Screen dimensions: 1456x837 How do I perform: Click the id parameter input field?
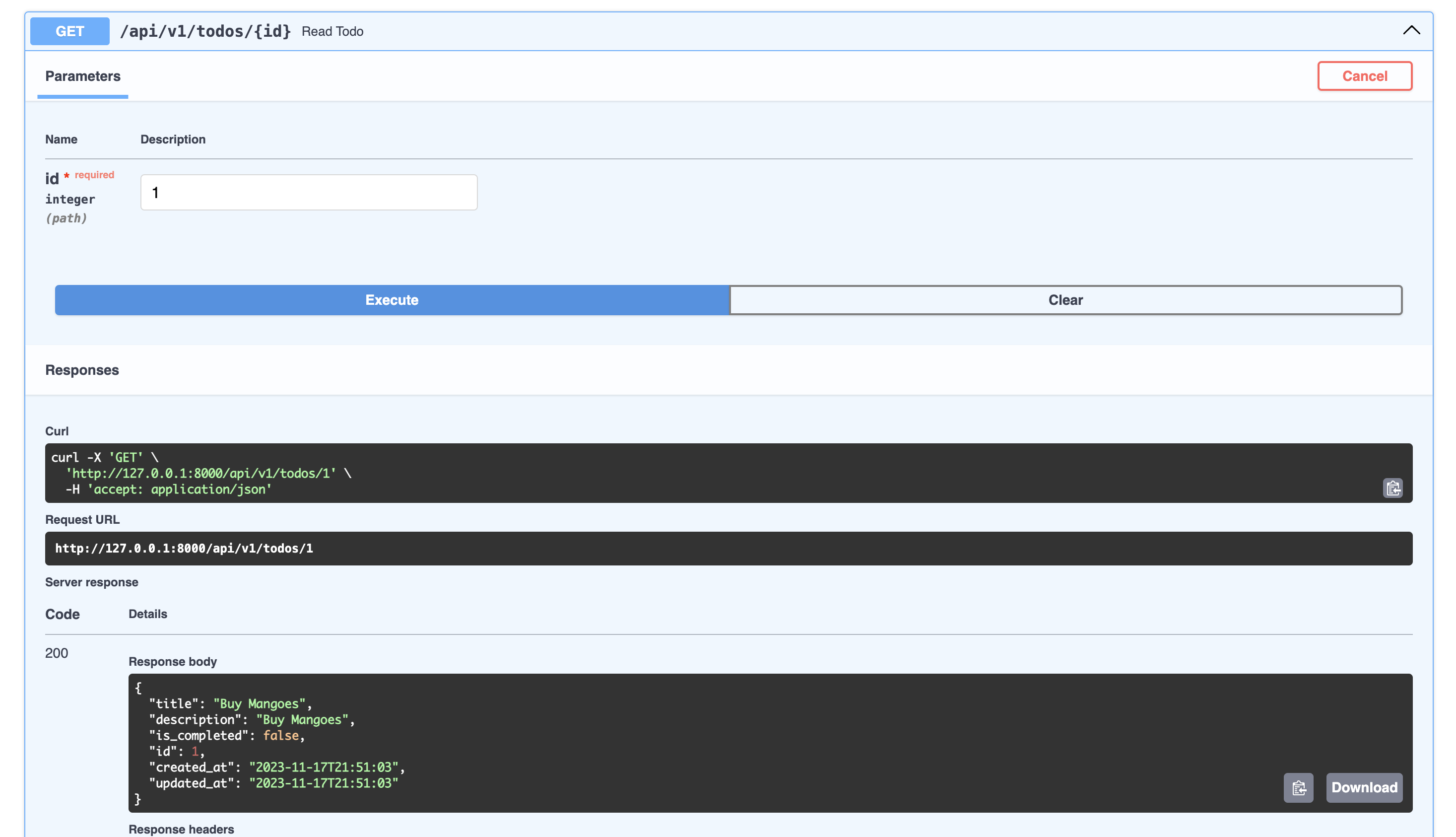[309, 193]
